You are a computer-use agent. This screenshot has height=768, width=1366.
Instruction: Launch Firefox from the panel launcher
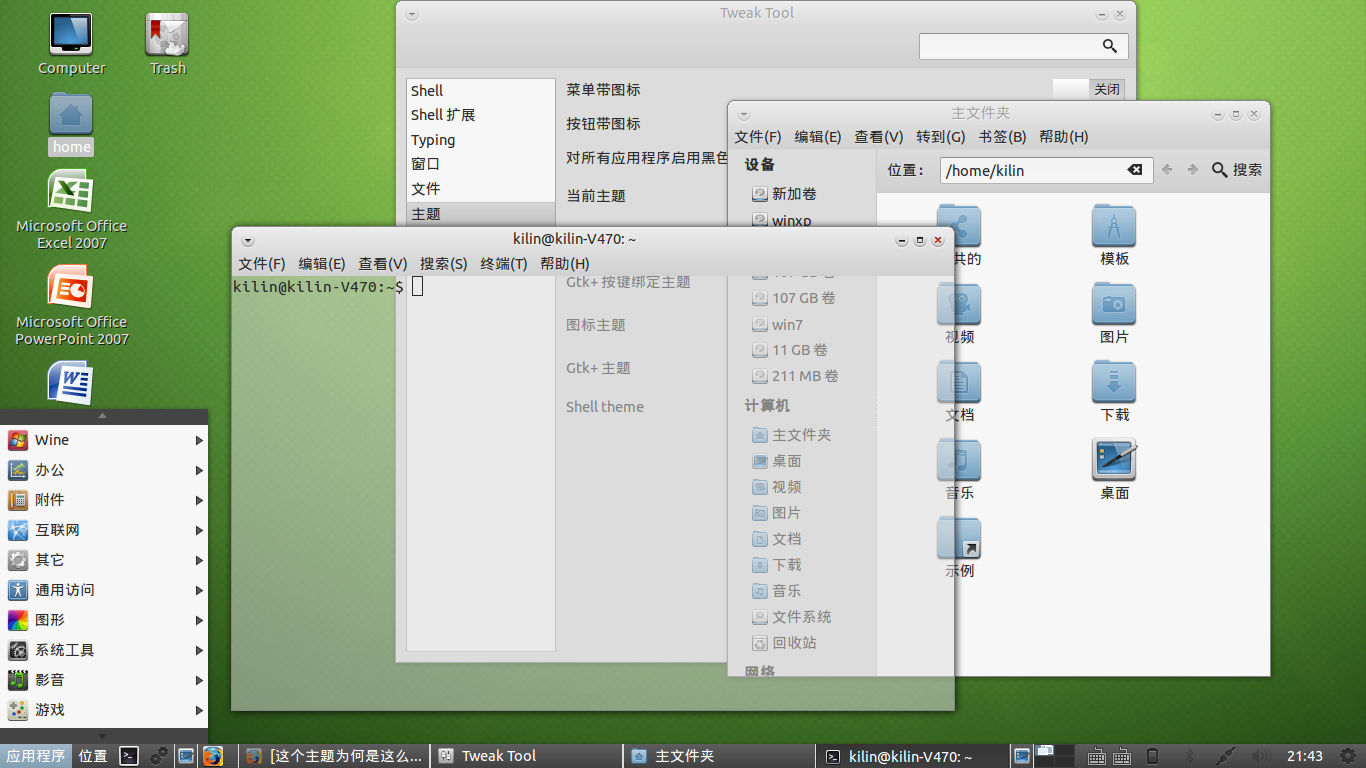tap(213, 756)
